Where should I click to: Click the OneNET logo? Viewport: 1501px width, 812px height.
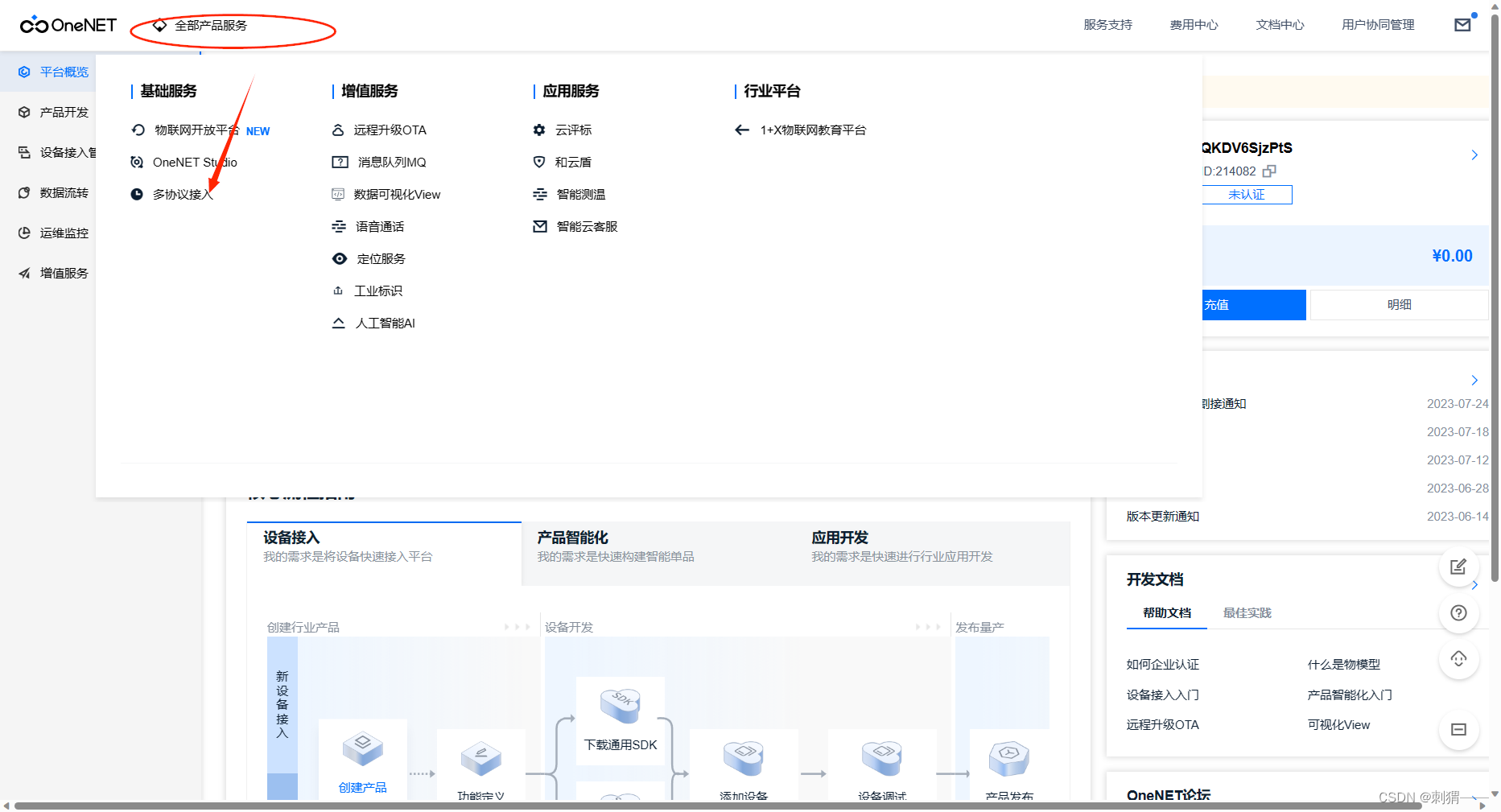pos(68,25)
